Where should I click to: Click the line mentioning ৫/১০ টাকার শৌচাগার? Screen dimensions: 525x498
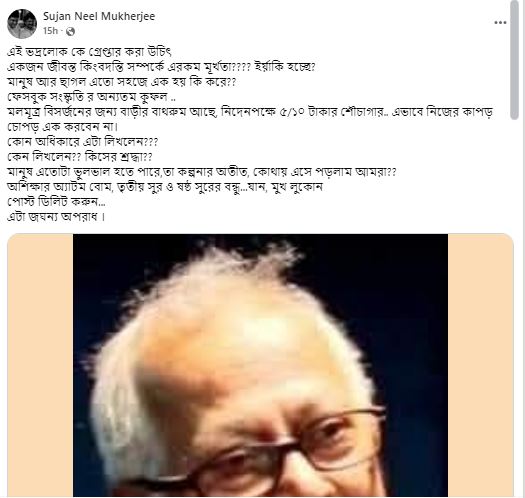(250, 112)
